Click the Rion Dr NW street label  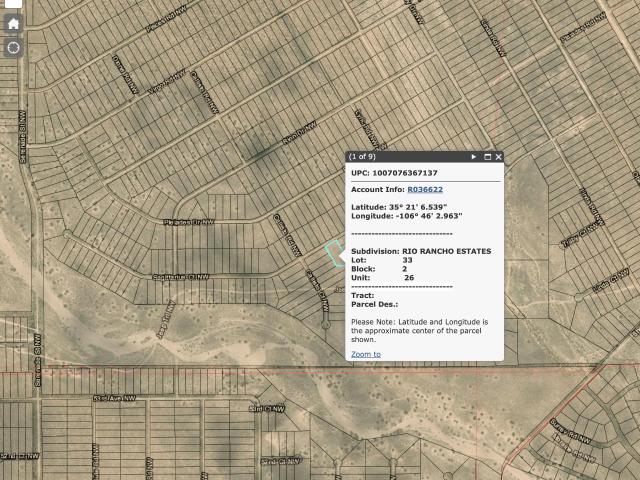(300, 133)
